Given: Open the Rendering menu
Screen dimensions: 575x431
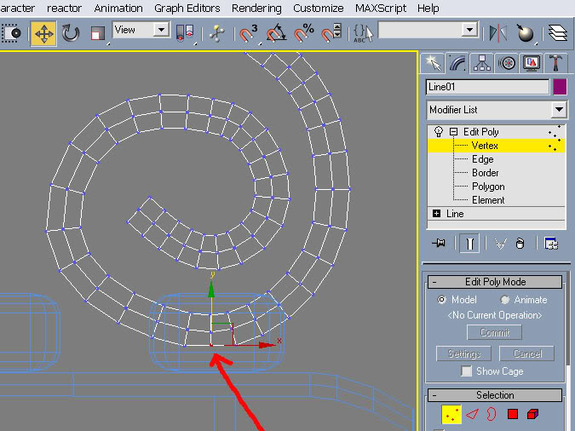Looking at the screenshot, I should tap(256, 8).
